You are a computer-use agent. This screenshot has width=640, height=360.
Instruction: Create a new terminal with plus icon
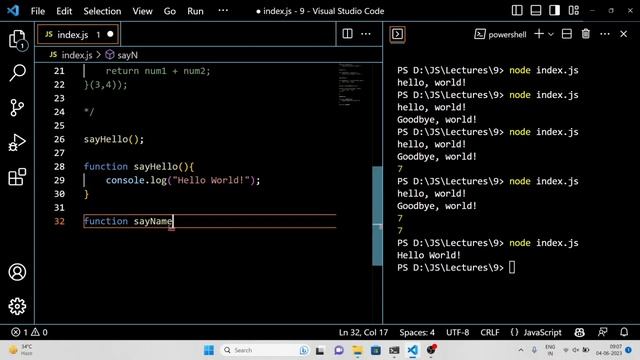(x=539, y=34)
